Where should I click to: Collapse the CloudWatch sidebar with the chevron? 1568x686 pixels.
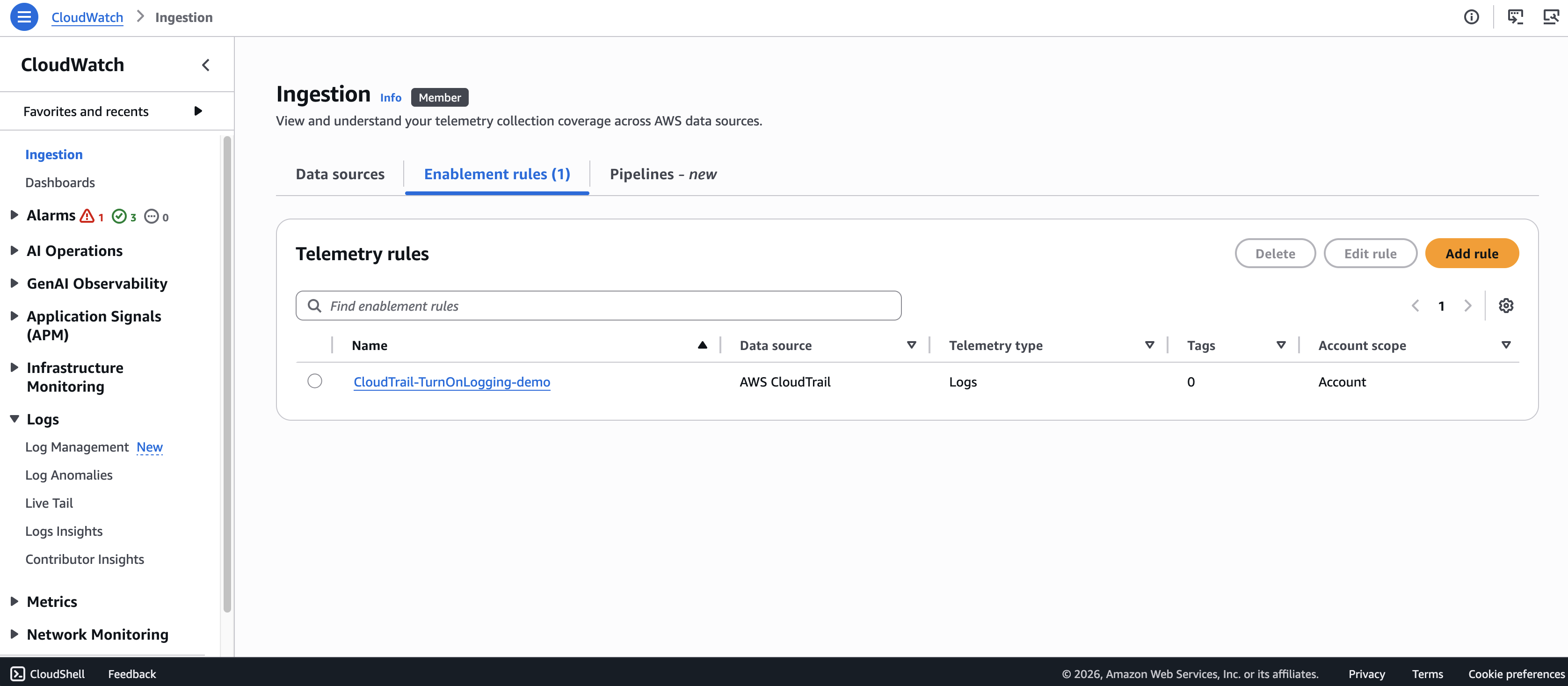pyautogui.click(x=206, y=65)
